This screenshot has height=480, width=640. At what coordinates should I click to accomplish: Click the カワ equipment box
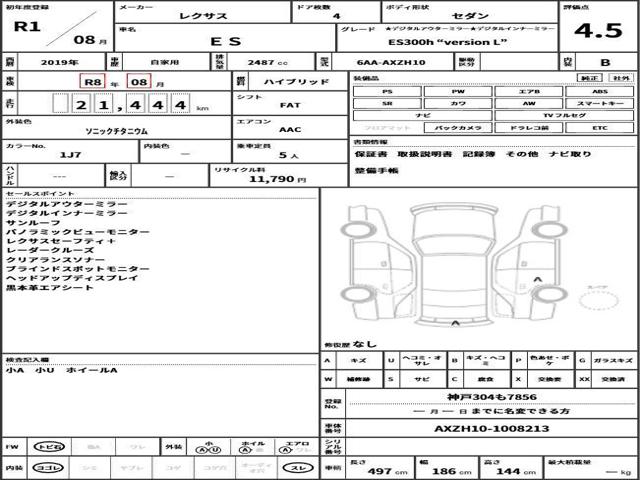tap(458, 104)
